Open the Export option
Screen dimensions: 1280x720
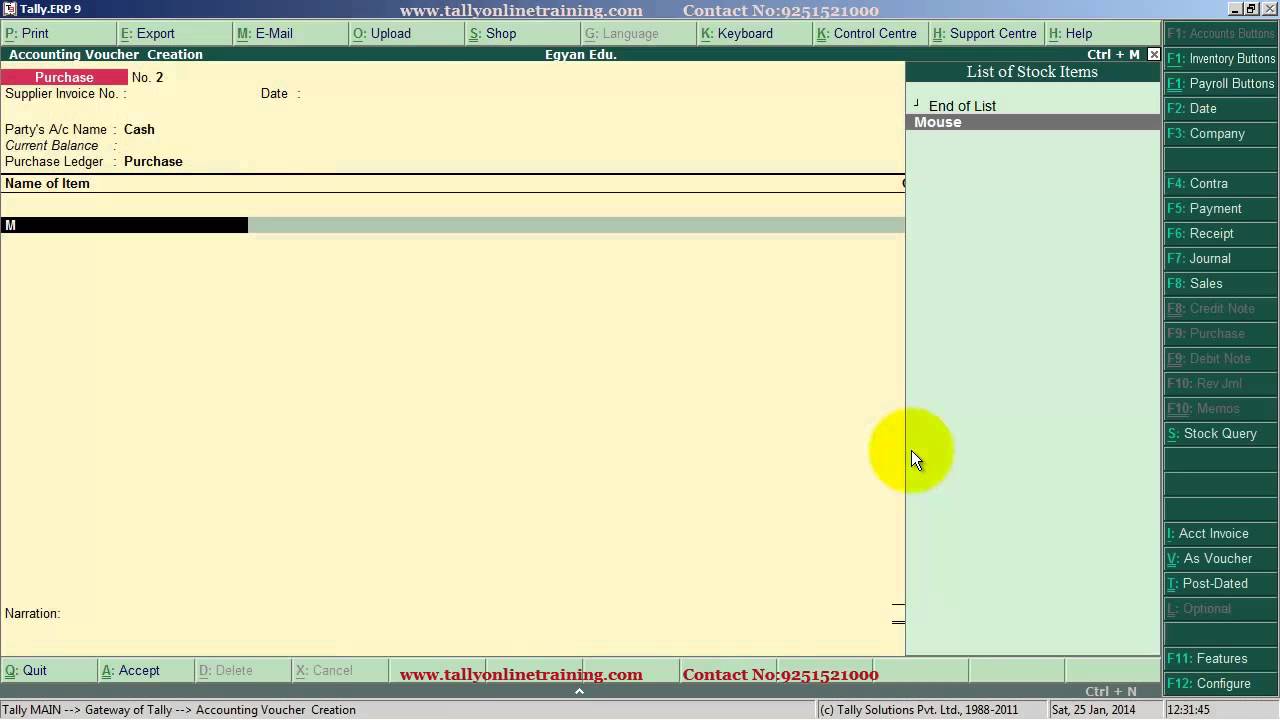tap(174, 33)
